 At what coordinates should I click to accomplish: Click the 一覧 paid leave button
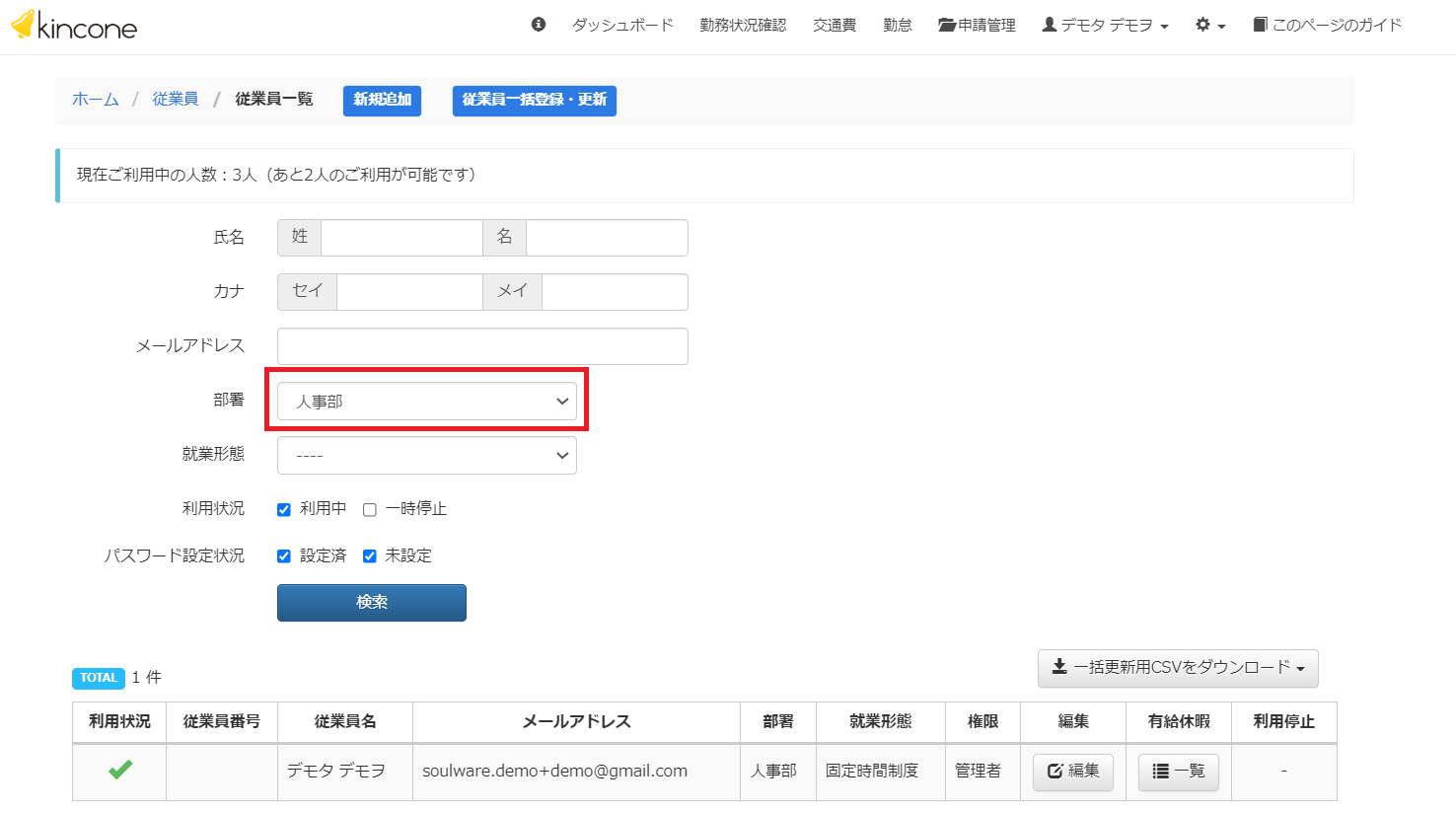1179,772
